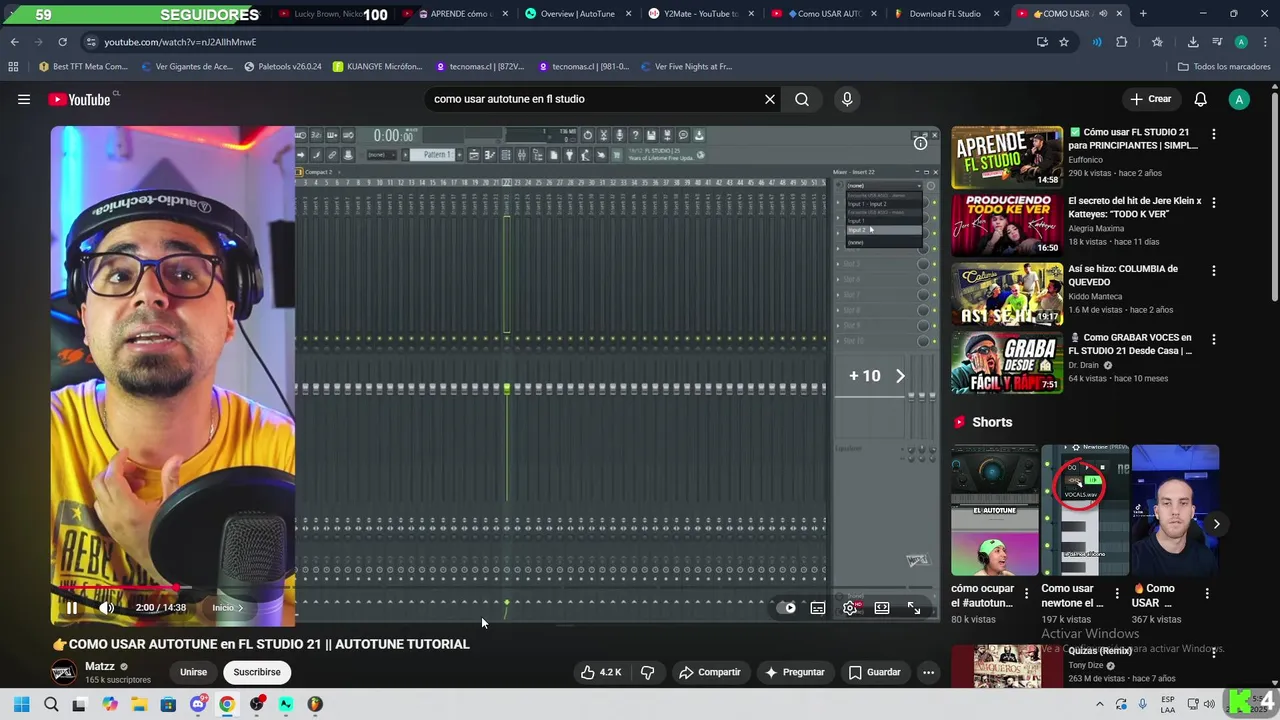Open the YouTube account avatar menu

click(1239, 99)
